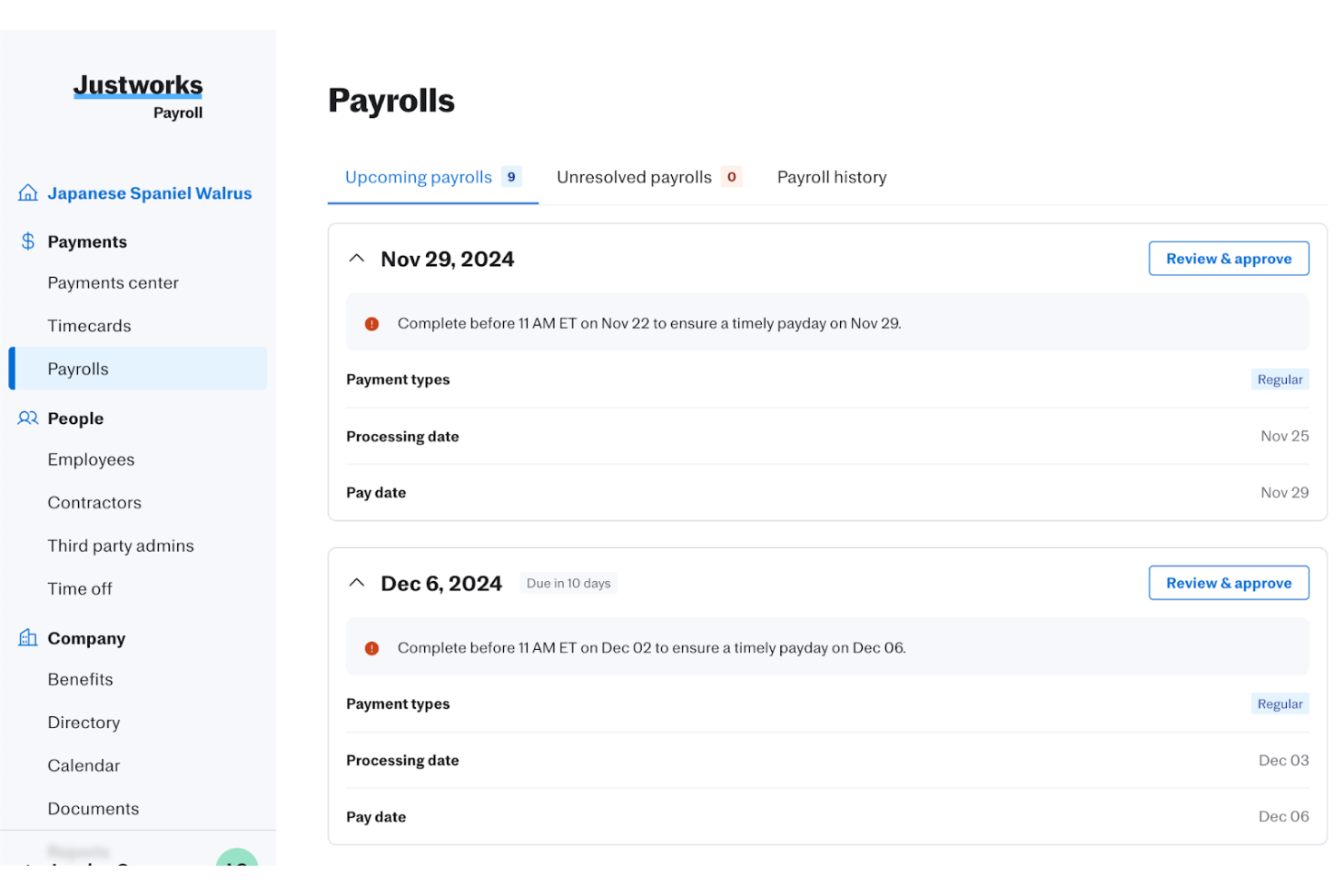1344x896 pixels.
Task: Click the house icon beside Japanese Spaniel Walrus
Action: click(x=28, y=193)
